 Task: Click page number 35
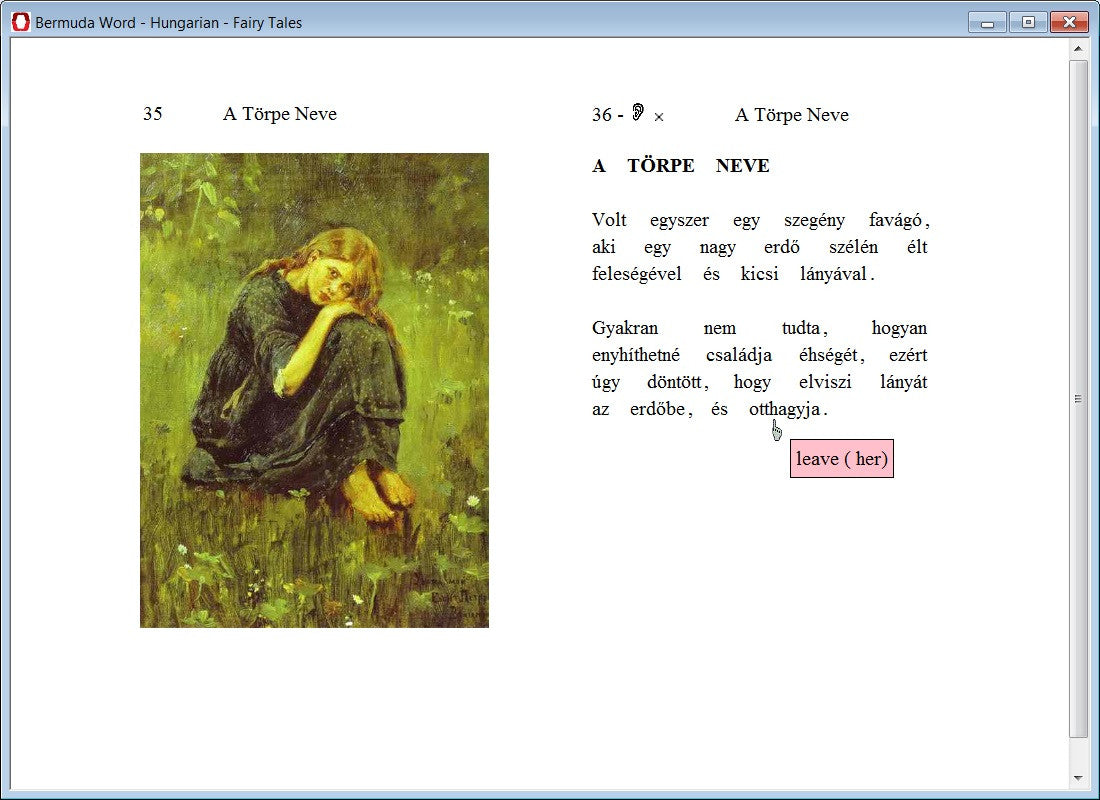tap(152, 114)
